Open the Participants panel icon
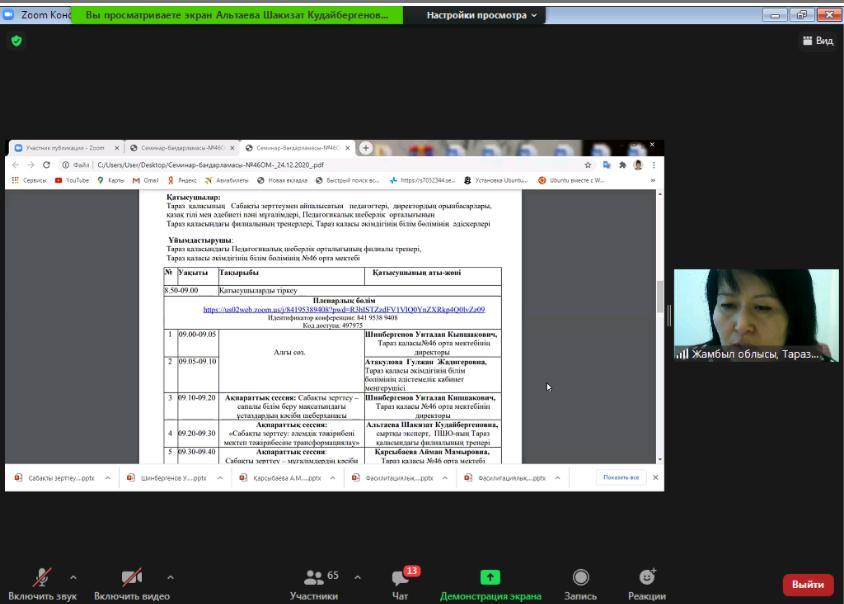844x604 pixels. 314,577
